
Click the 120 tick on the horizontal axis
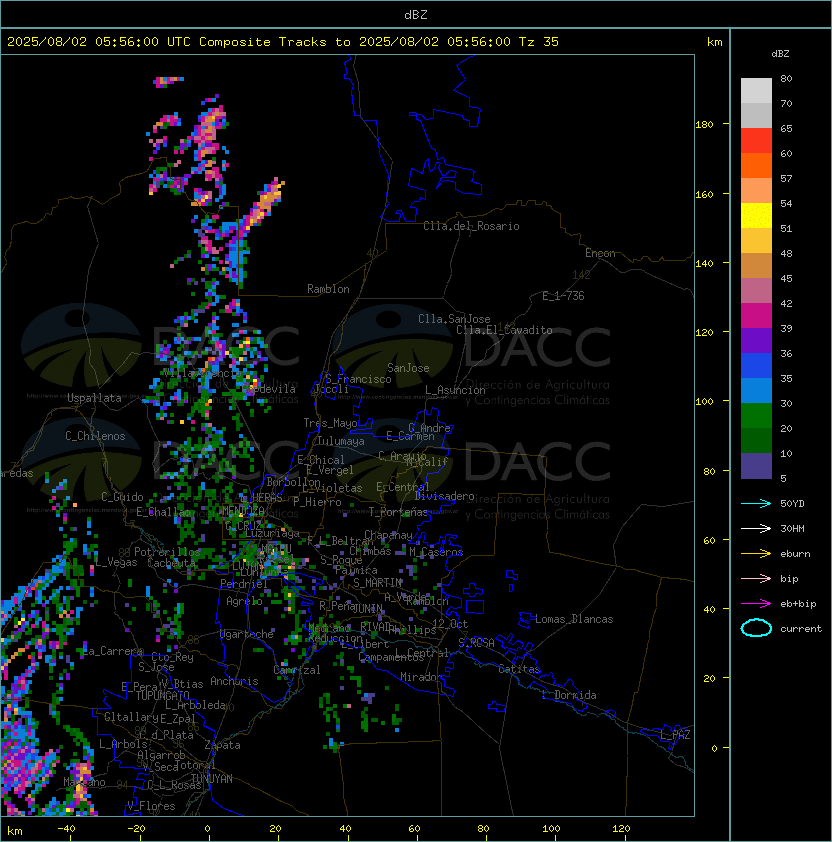pos(621,829)
